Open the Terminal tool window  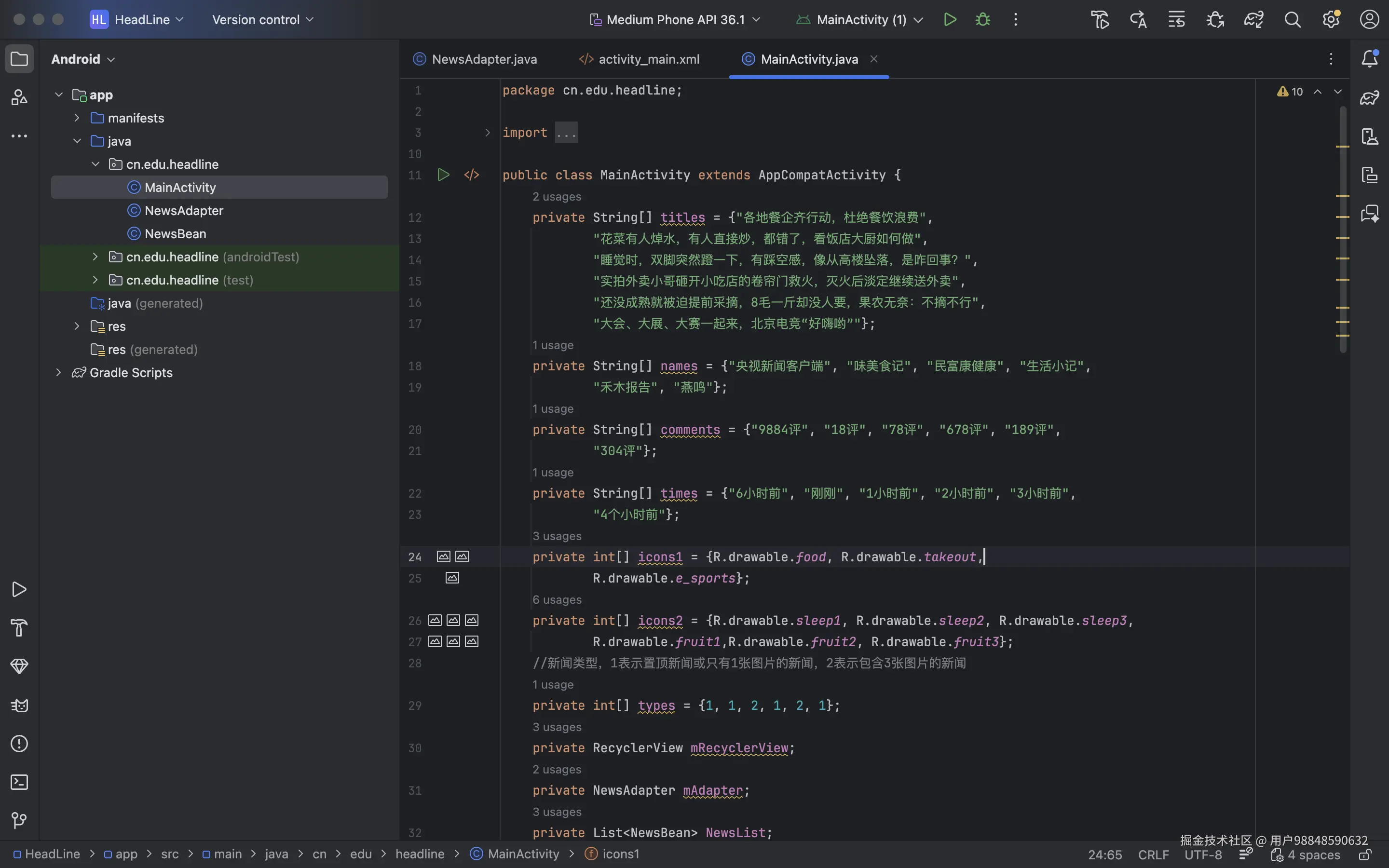(x=19, y=782)
